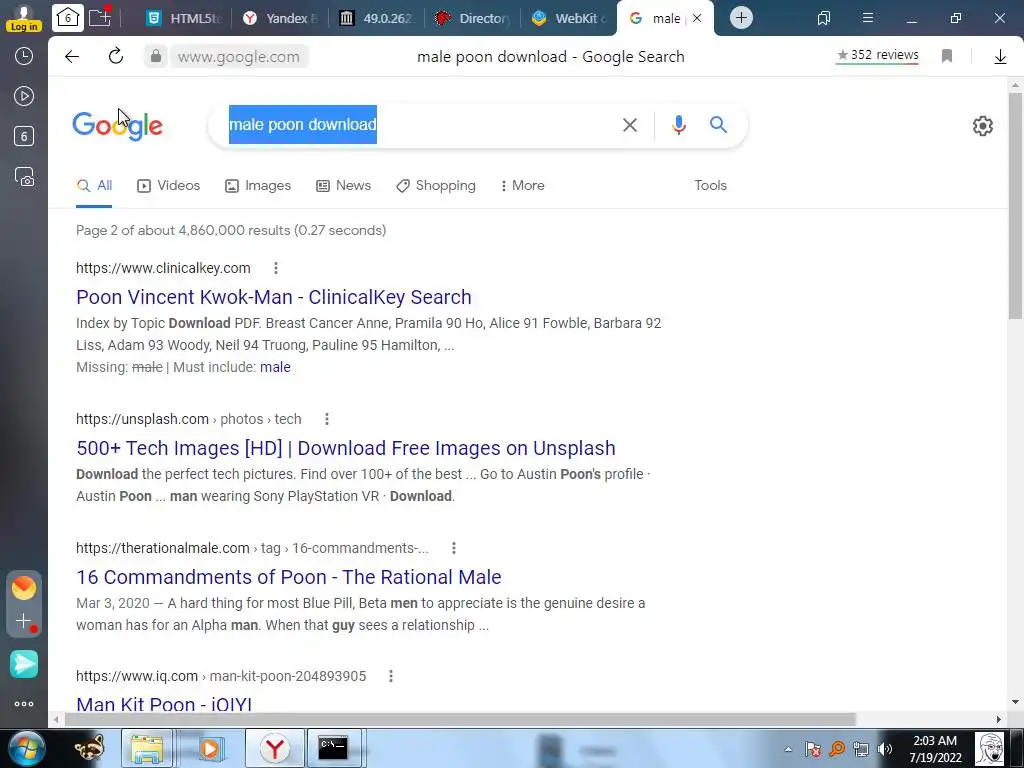This screenshot has height=768, width=1024.
Task: Clear the search box with X
Action: (x=630, y=125)
